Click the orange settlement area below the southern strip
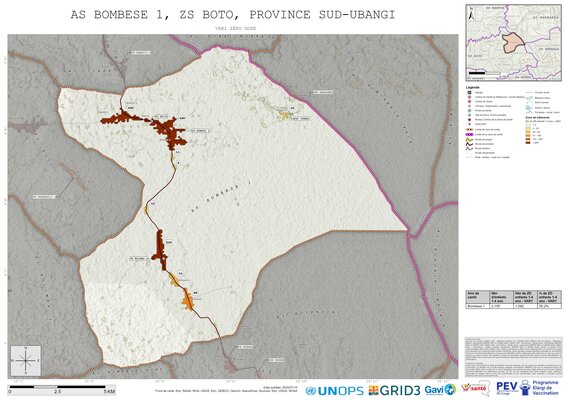 coord(188,299)
